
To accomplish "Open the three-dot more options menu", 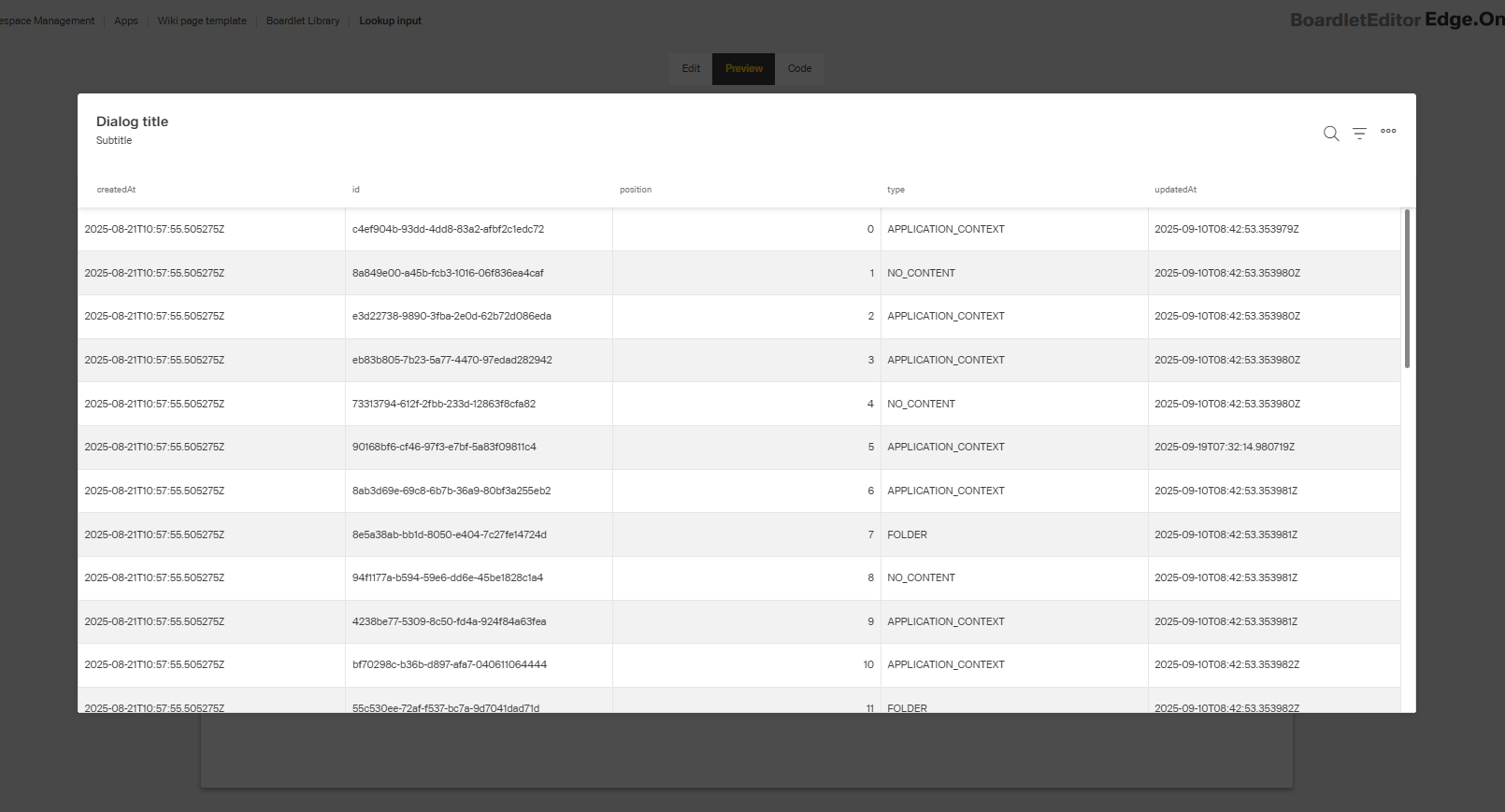I will point(1388,131).
